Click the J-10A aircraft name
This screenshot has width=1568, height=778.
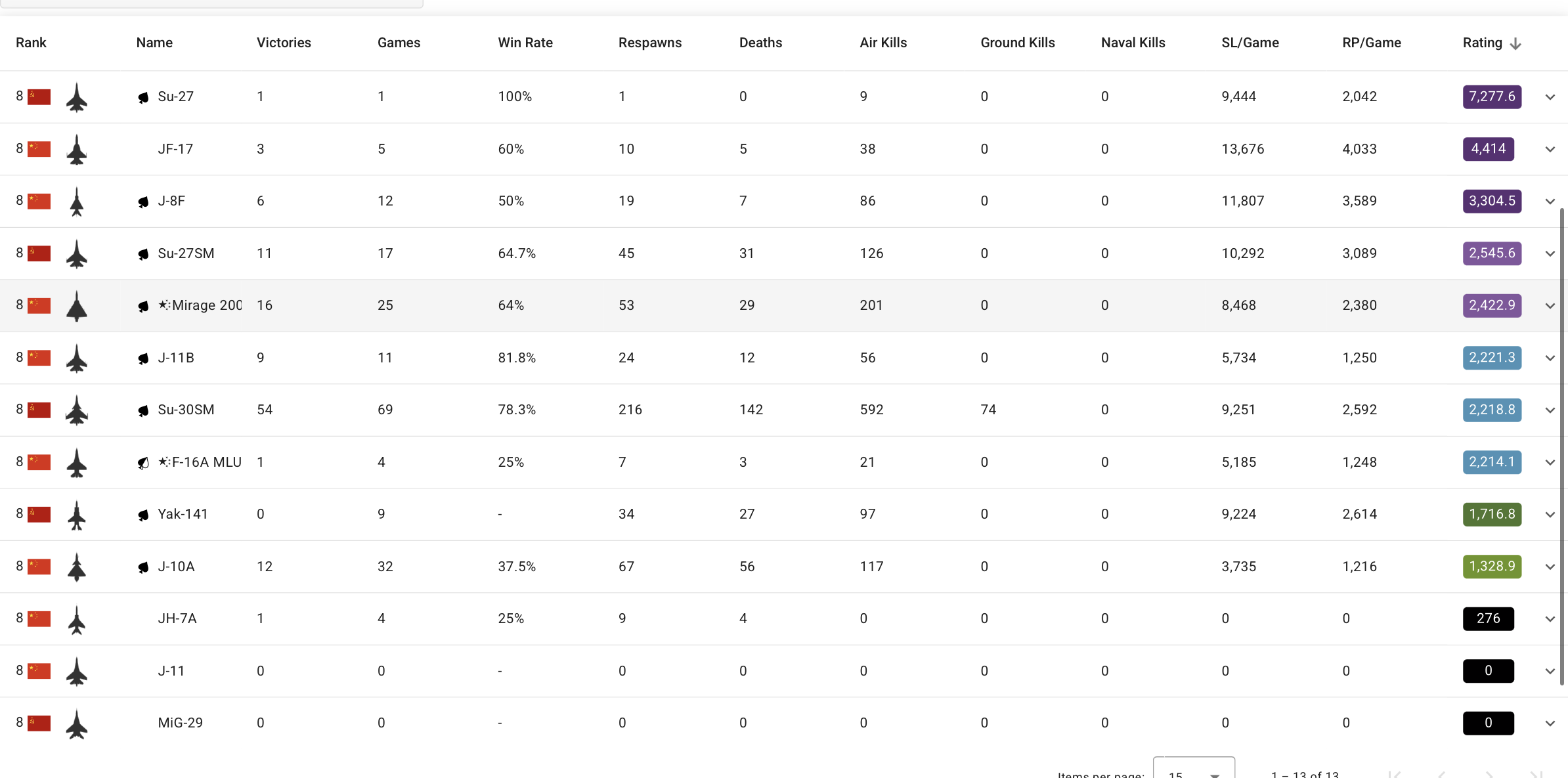point(176,567)
